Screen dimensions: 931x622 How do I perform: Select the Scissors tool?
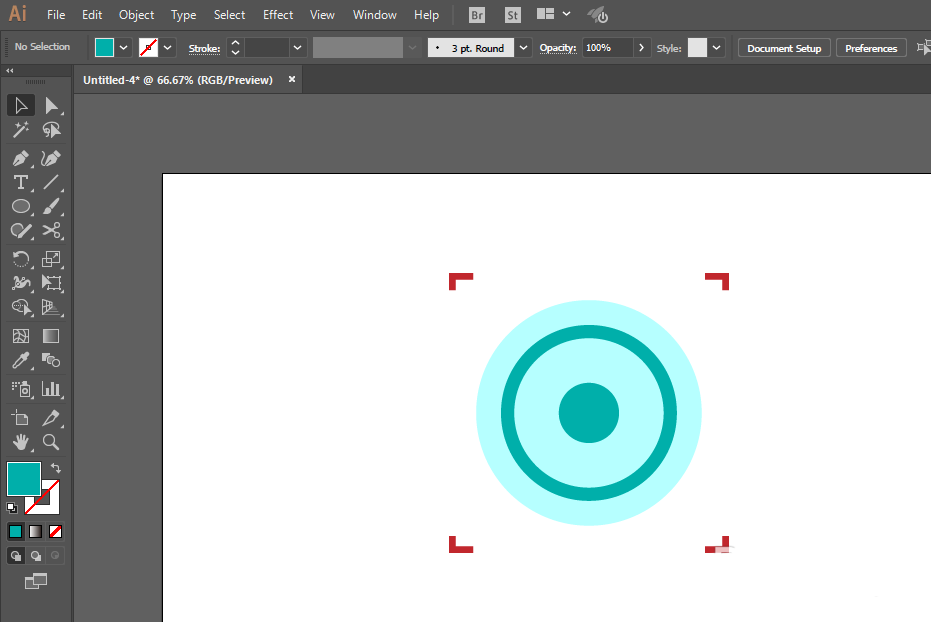[51, 230]
